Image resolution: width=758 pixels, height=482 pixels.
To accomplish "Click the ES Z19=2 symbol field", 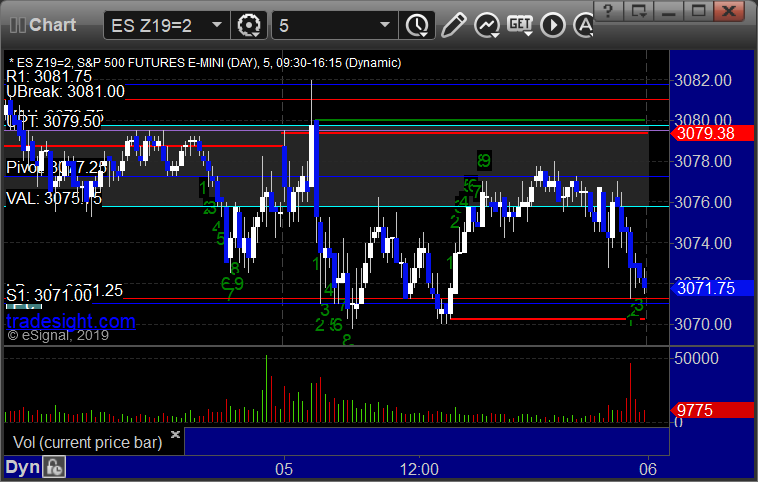I will [167, 25].
